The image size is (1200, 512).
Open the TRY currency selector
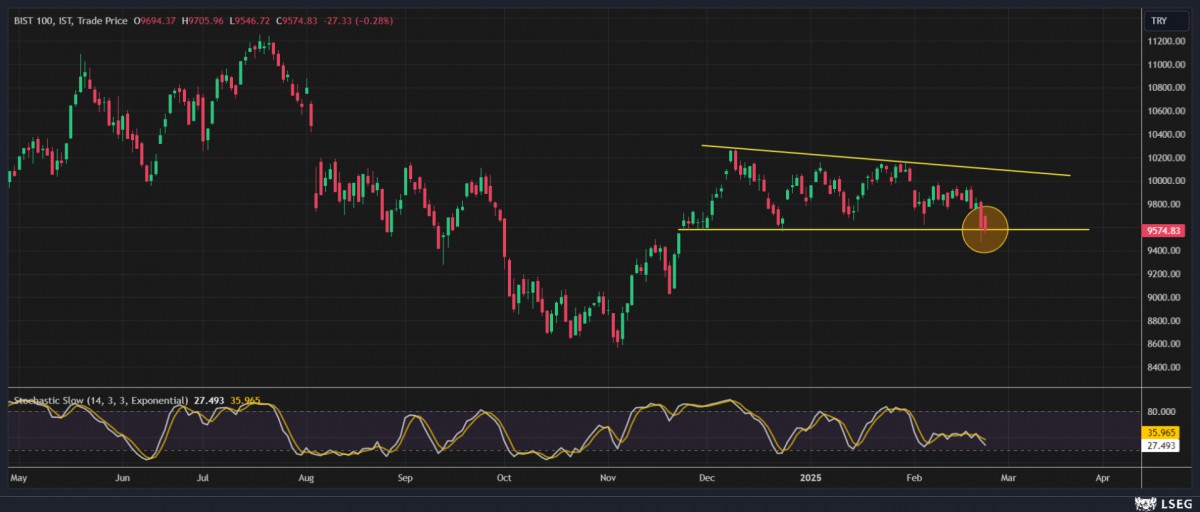(x=1160, y=20)
